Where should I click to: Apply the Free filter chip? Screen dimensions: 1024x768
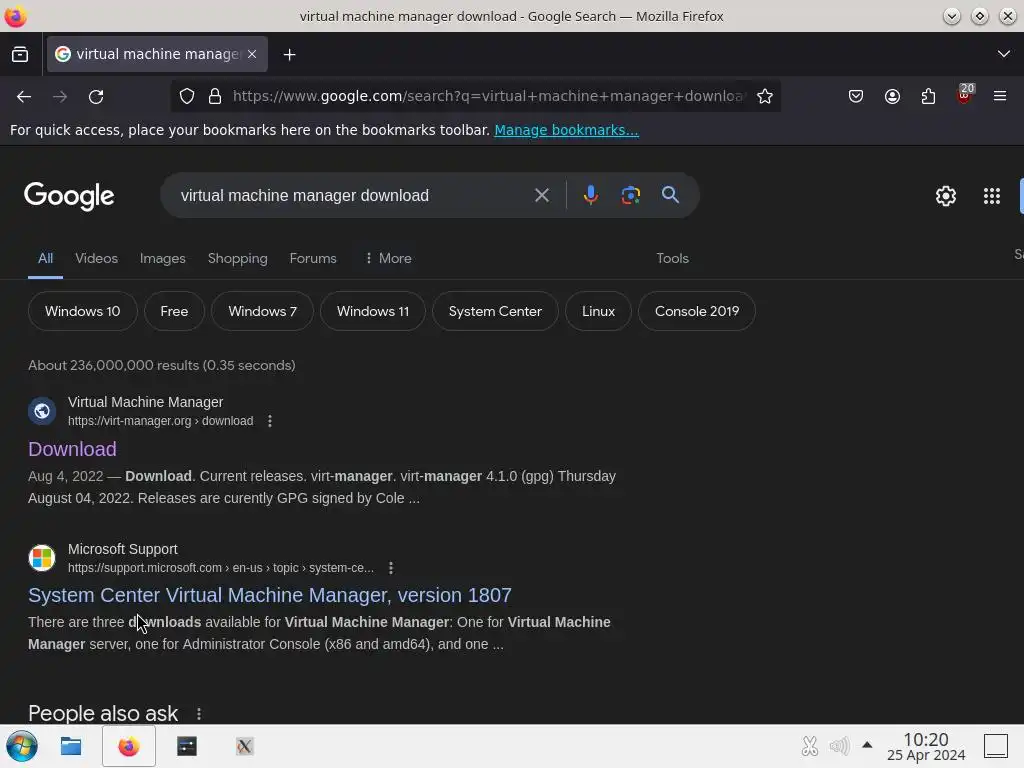174,312
